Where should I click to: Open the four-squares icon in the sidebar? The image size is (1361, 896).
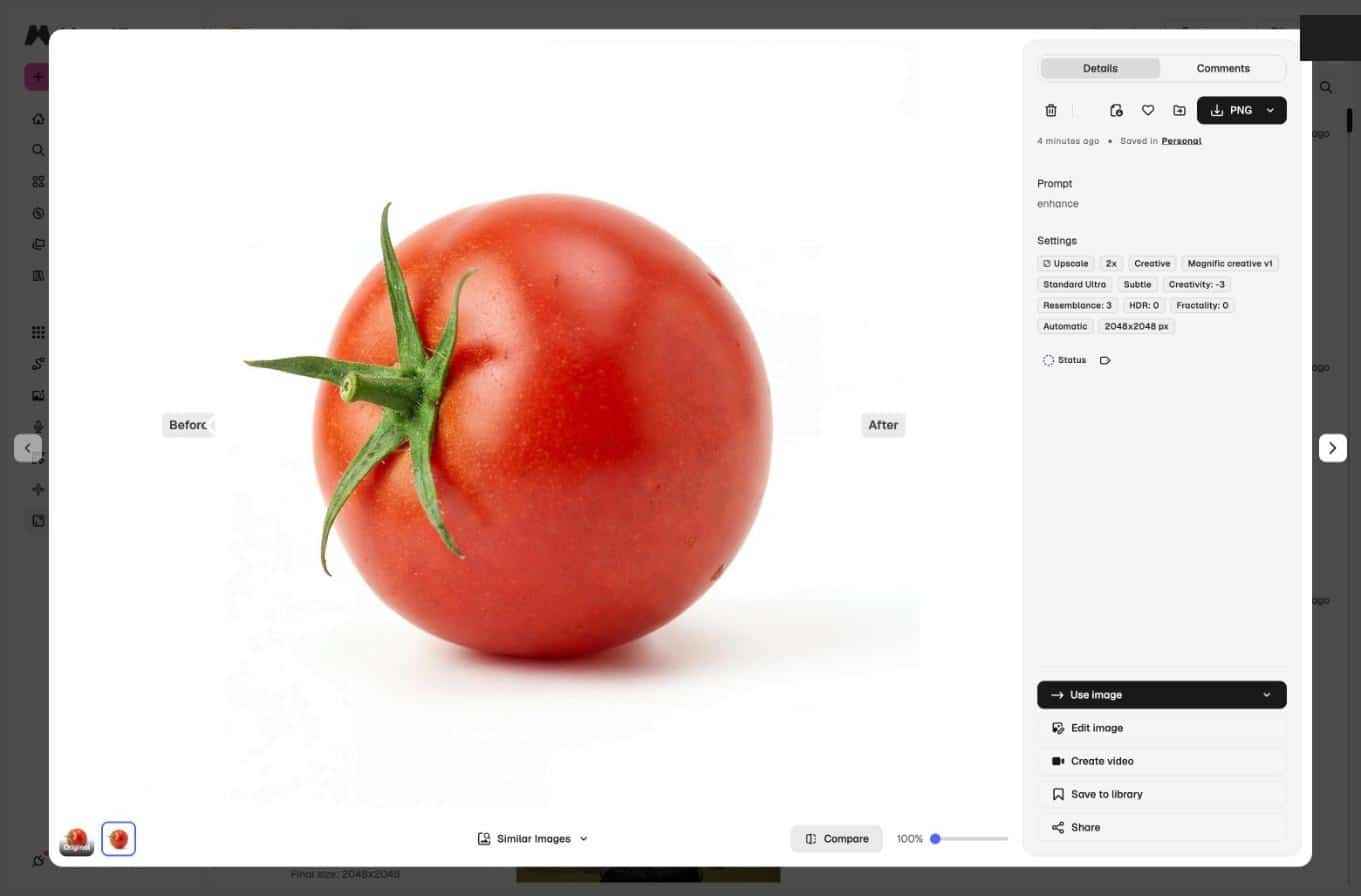point(38,182)
